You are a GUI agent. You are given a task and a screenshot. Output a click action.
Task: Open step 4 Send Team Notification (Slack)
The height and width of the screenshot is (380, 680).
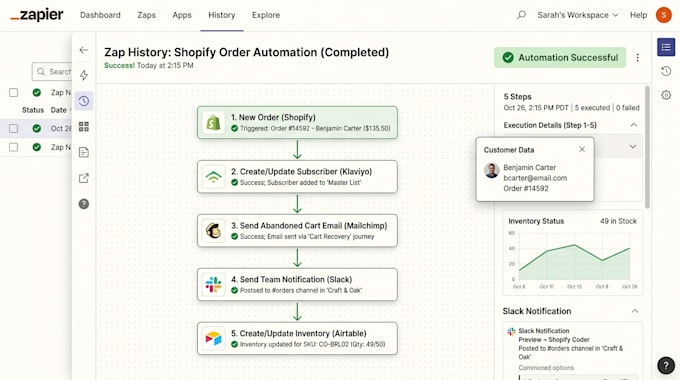[x=297, y=285]
